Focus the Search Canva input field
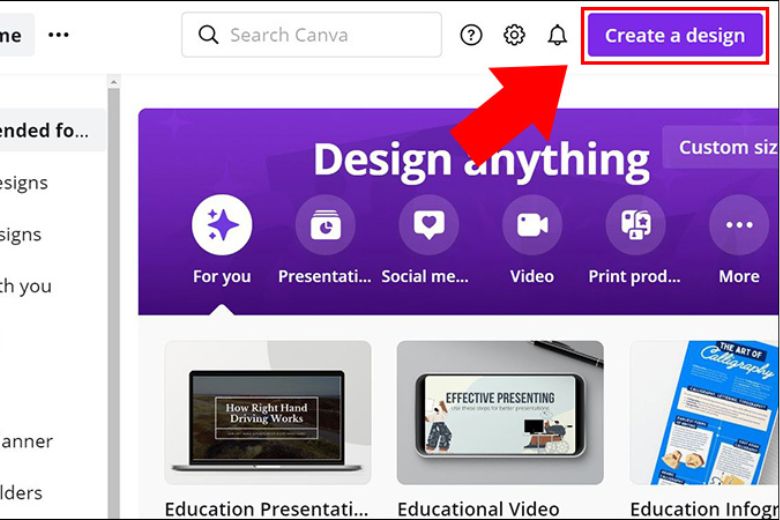Viewport: 780px width, 520px height. [x=320, y=35]
